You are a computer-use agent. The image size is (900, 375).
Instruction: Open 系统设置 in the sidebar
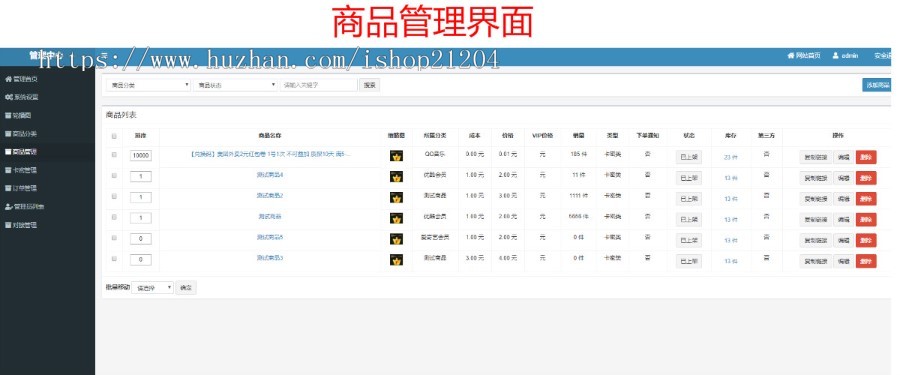pos(21,97)
